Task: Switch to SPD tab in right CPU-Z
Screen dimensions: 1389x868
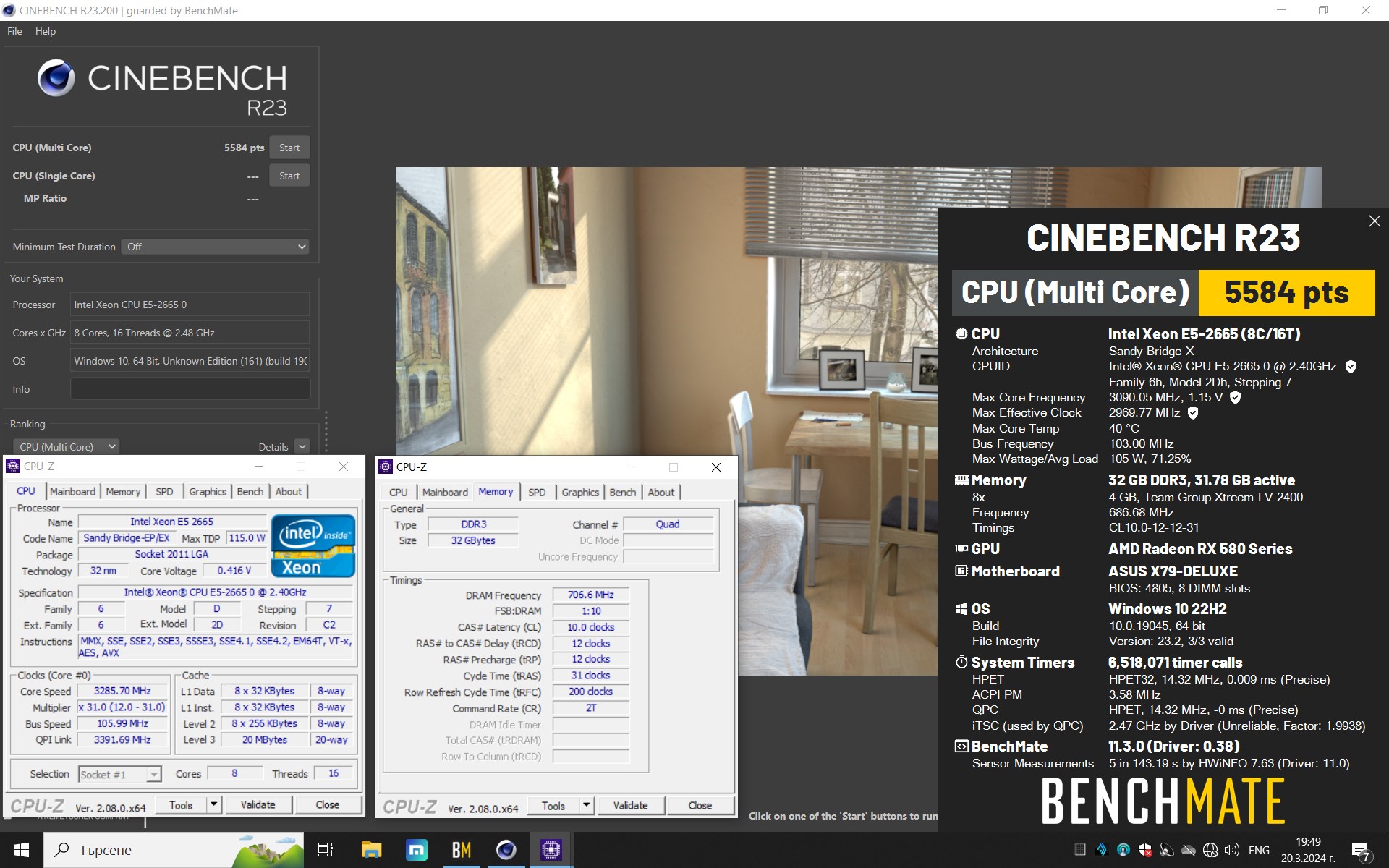Action: (x=537, y=493)
